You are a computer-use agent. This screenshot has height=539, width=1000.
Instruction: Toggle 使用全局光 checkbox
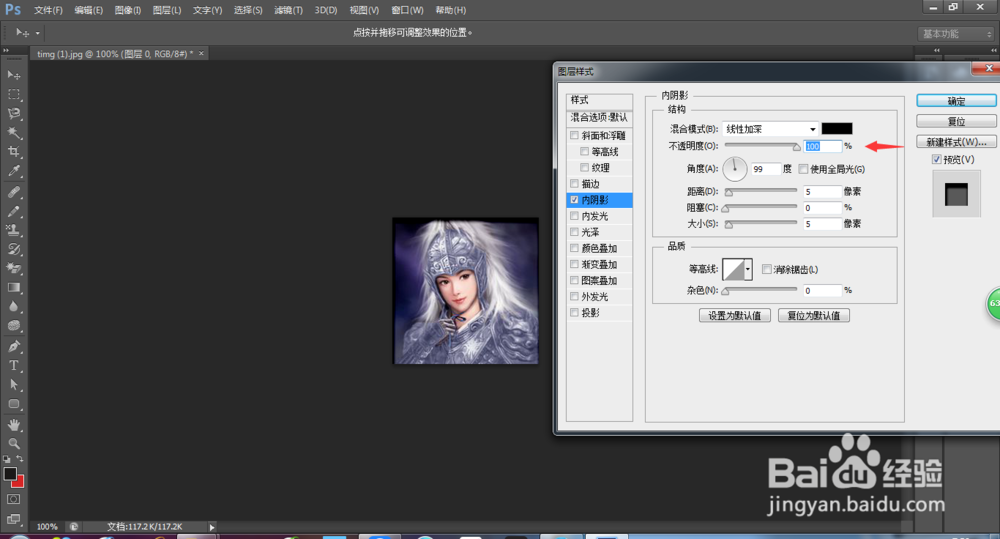(x=803, y=169)
